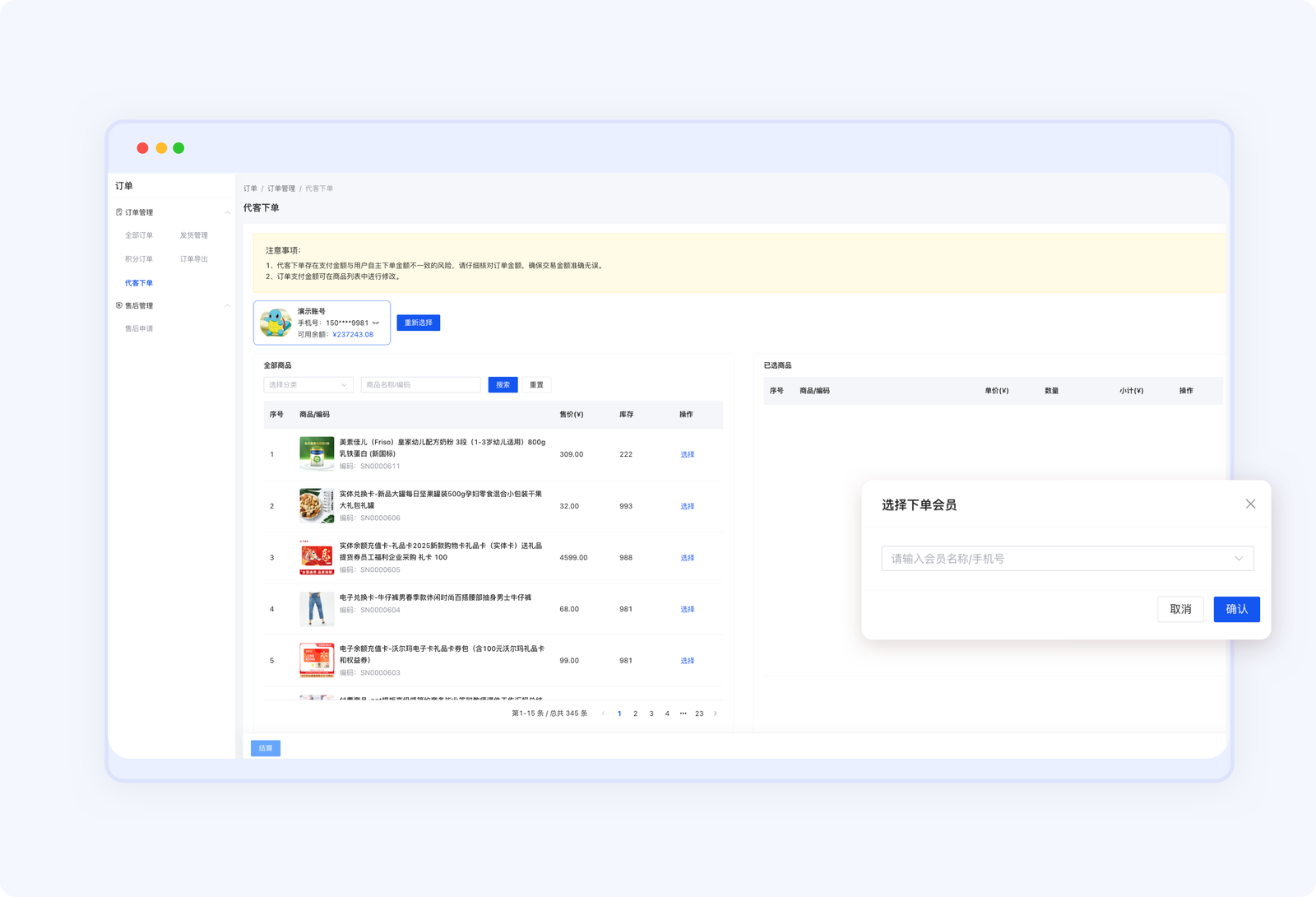The width and height of the screenshot is (1316, 897).
Task: Open the member name/phone dropdown in dialog
Action: pos(1067,559)
